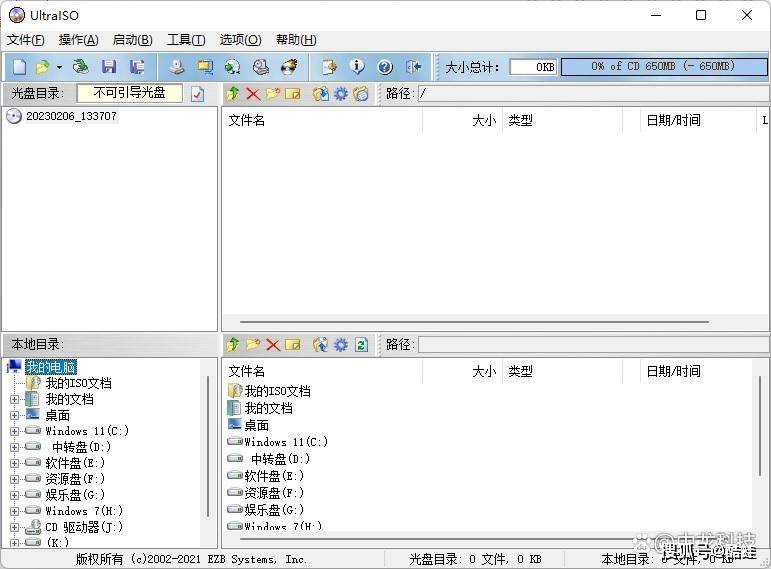Open the dropdown arrow beside Open icon

(x=59, y=67)
